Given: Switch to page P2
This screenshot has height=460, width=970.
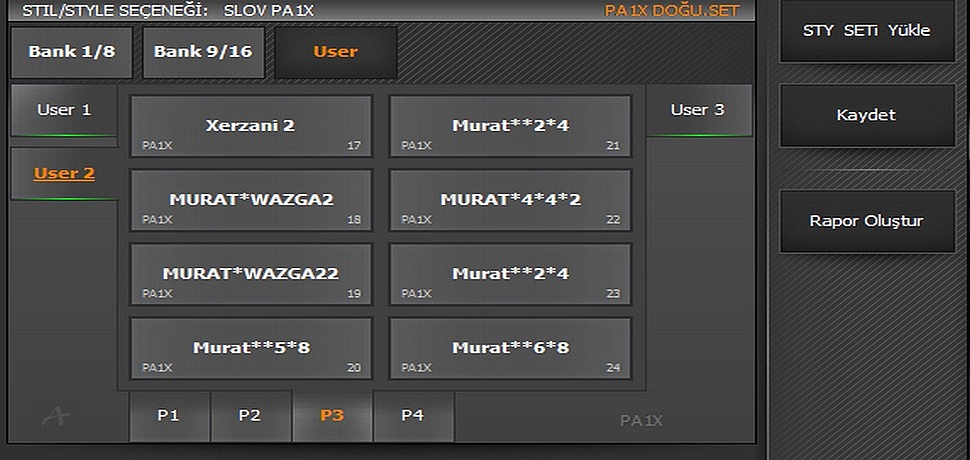Looking at the screenshot, I should click(x=250, y=416).
